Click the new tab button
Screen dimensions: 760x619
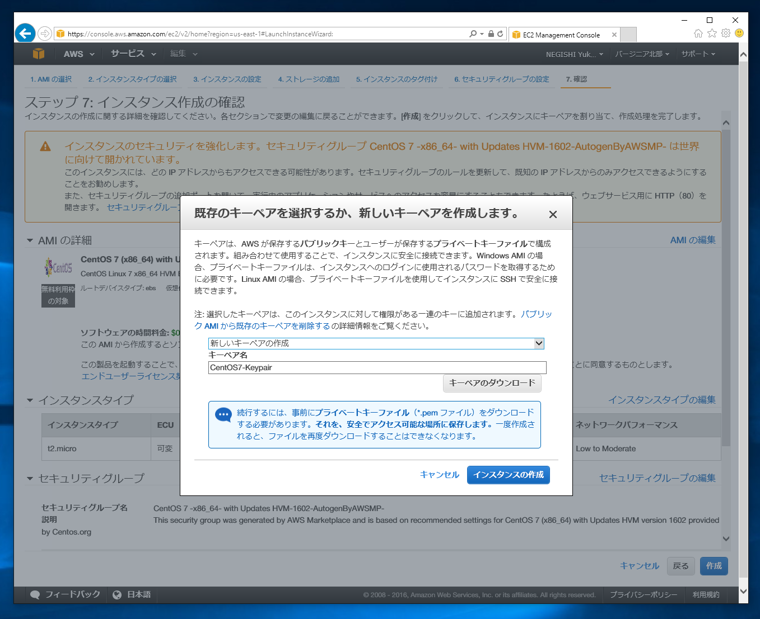coord(628,35)
